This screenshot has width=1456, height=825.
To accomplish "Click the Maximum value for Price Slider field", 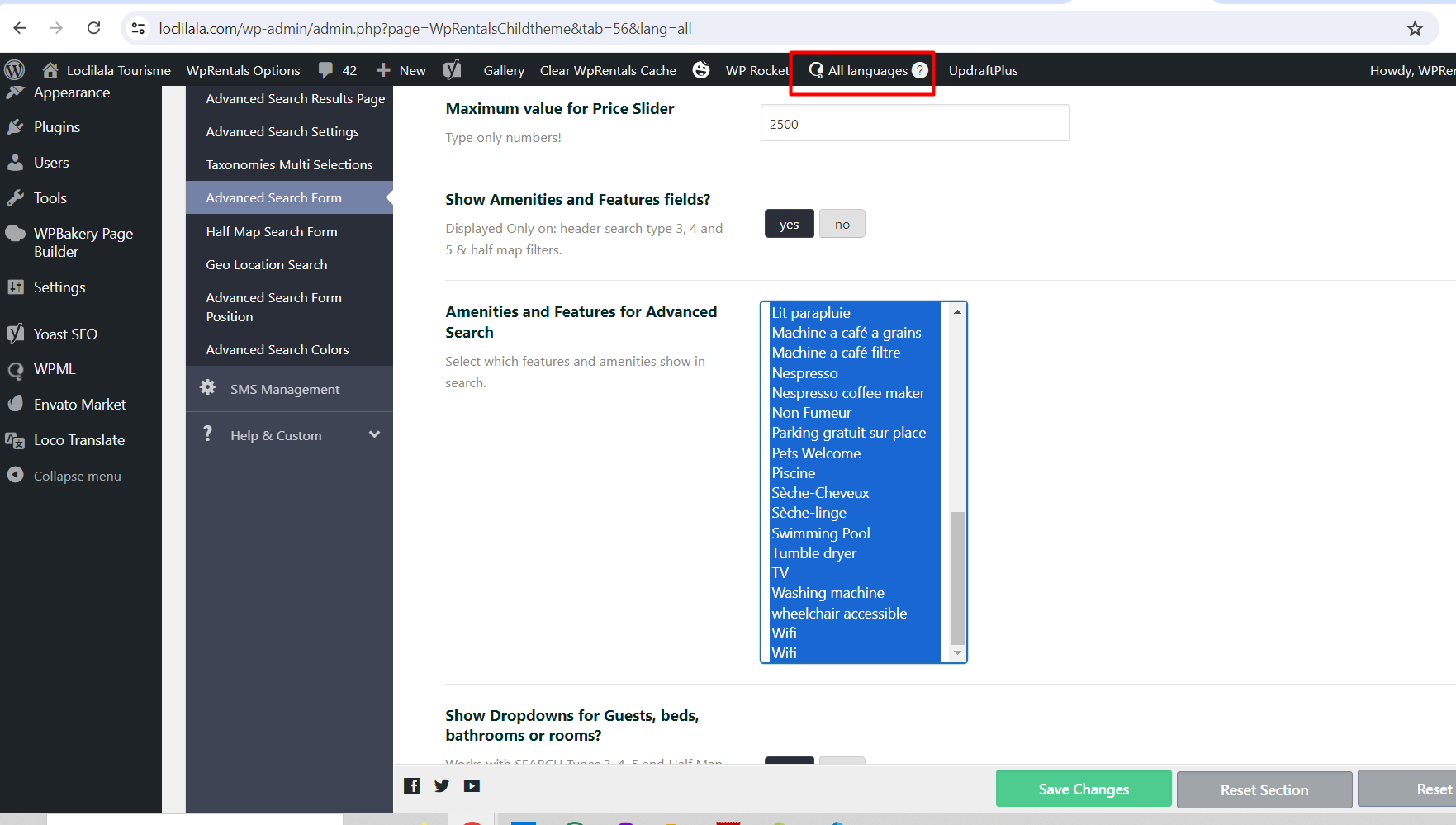I will click(x=914, y=124).
